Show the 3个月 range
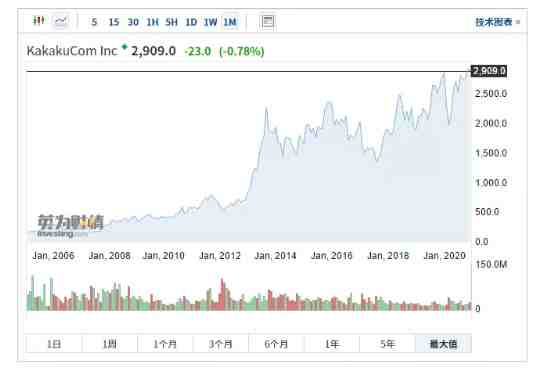The image size is (543, 370). (221, 344)
